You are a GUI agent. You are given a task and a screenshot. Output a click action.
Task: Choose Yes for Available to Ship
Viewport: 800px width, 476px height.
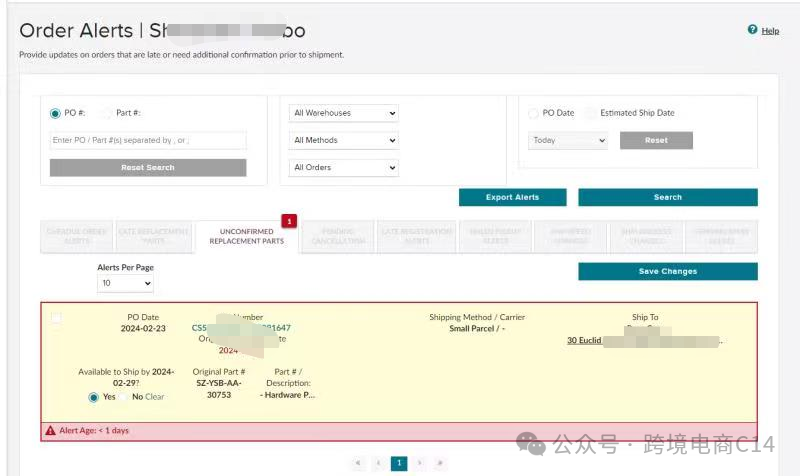click(x=93, y=397)
